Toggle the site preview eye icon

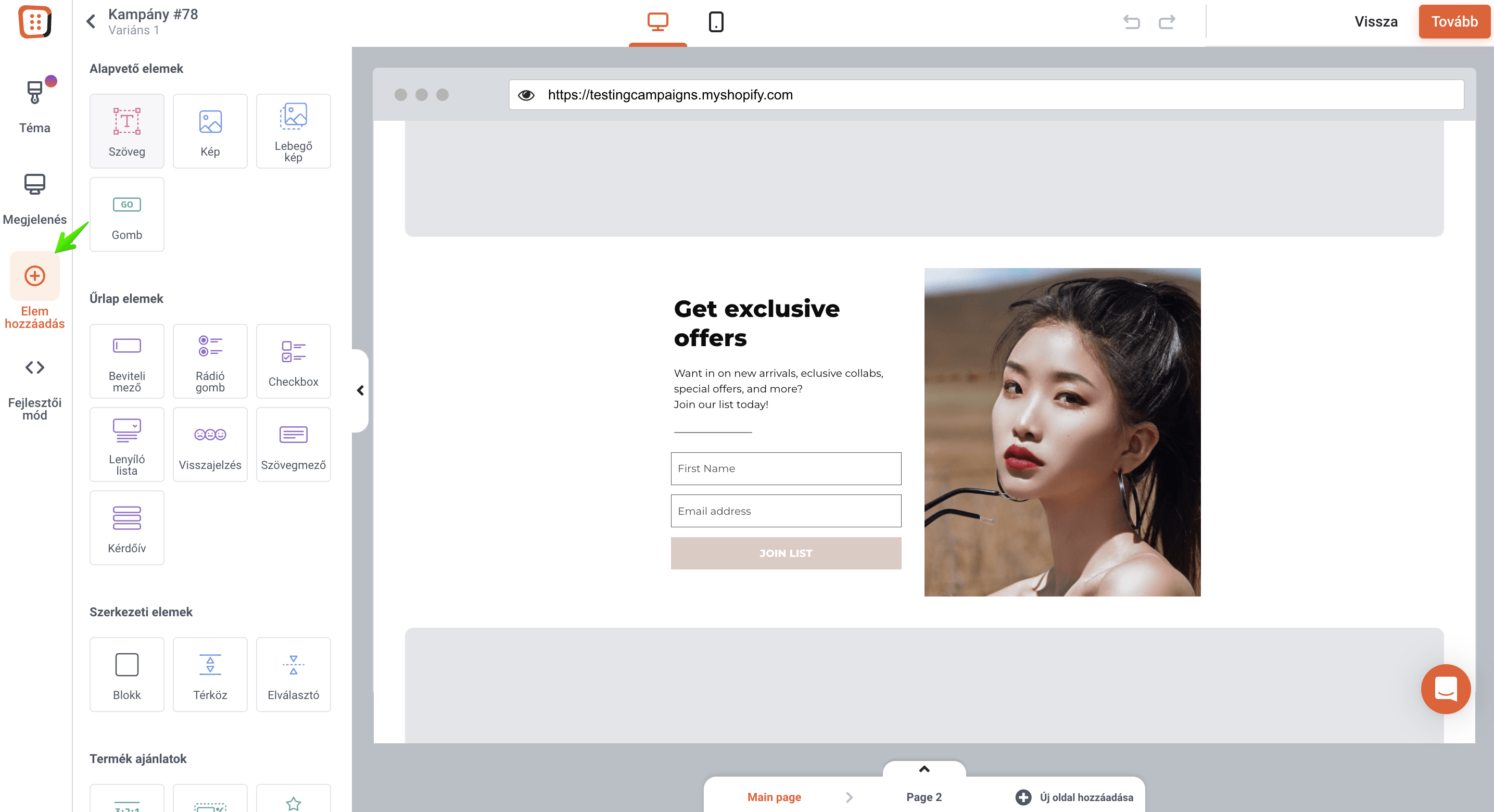(526, 95)
